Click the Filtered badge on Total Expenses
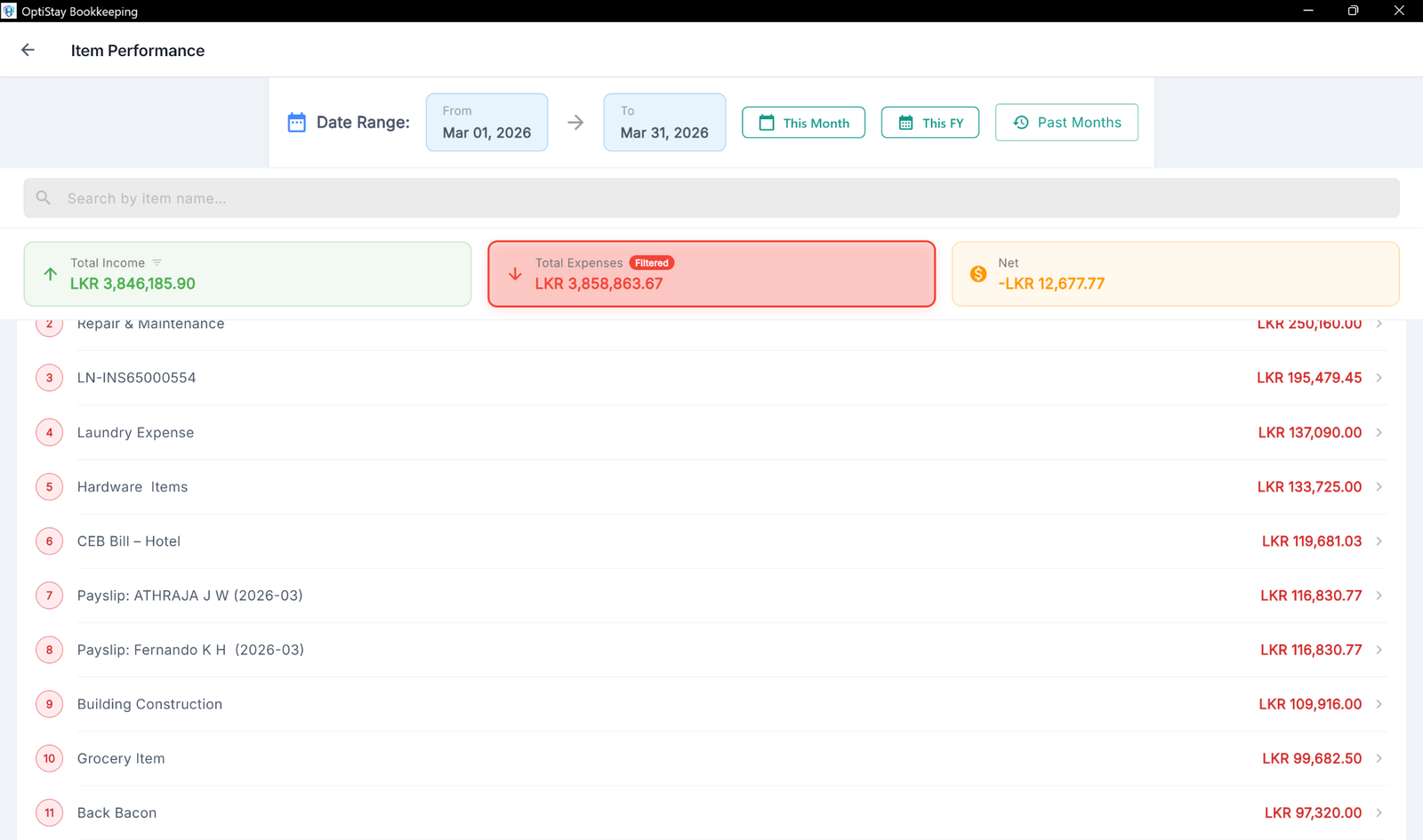The image size is (1423, 840). click(651, 262)
